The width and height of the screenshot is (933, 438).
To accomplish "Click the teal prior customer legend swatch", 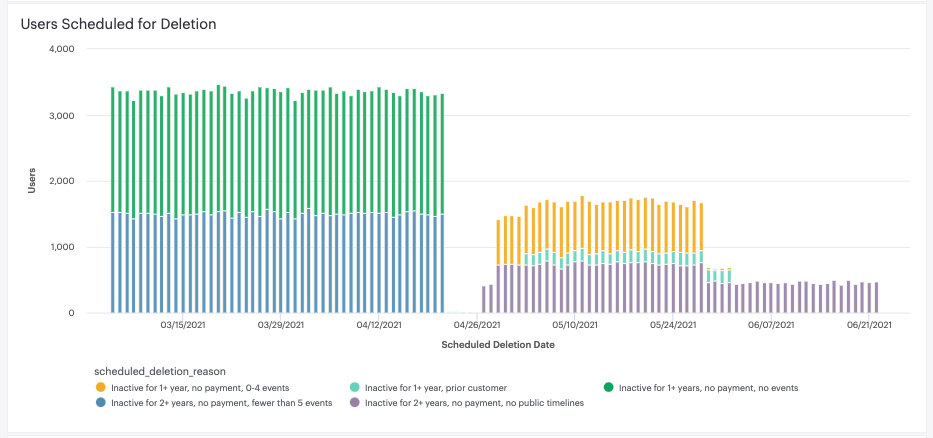I will [354, 387].
